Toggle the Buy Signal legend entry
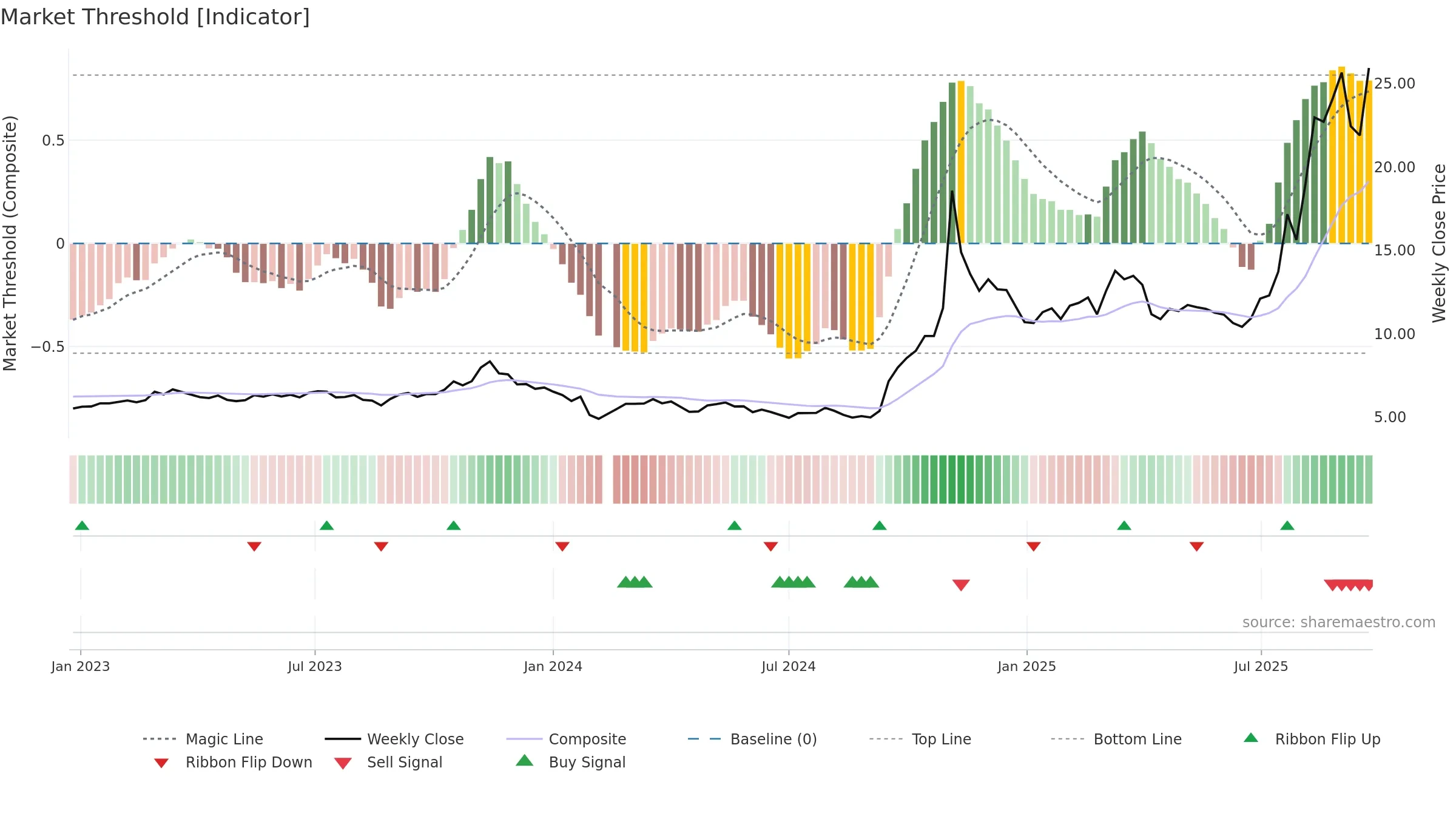Image resolution: width=1456 pixels, height=819 pixels. click(x=570, y=762)
